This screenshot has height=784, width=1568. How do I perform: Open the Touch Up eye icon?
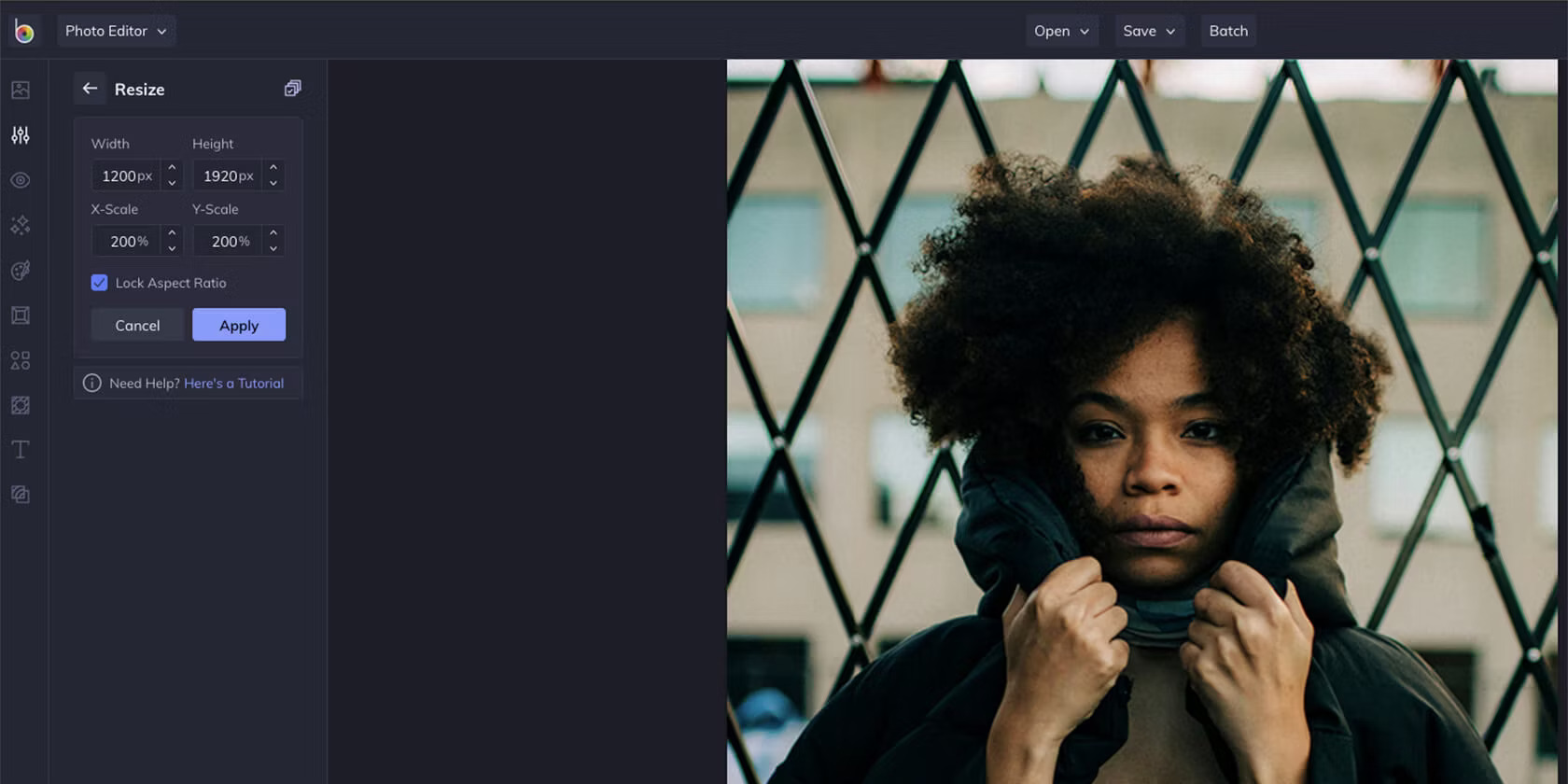[x=21, y=180]
